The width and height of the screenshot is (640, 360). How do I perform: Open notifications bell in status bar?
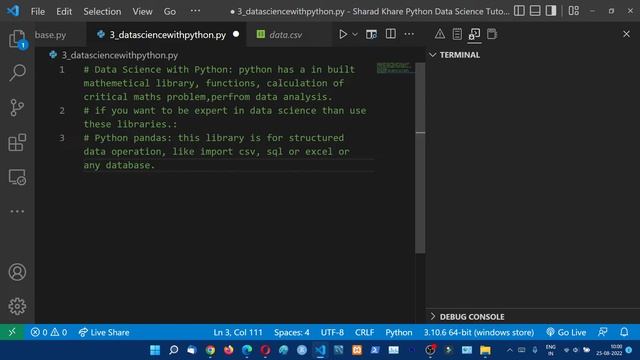tap(624, 332)
